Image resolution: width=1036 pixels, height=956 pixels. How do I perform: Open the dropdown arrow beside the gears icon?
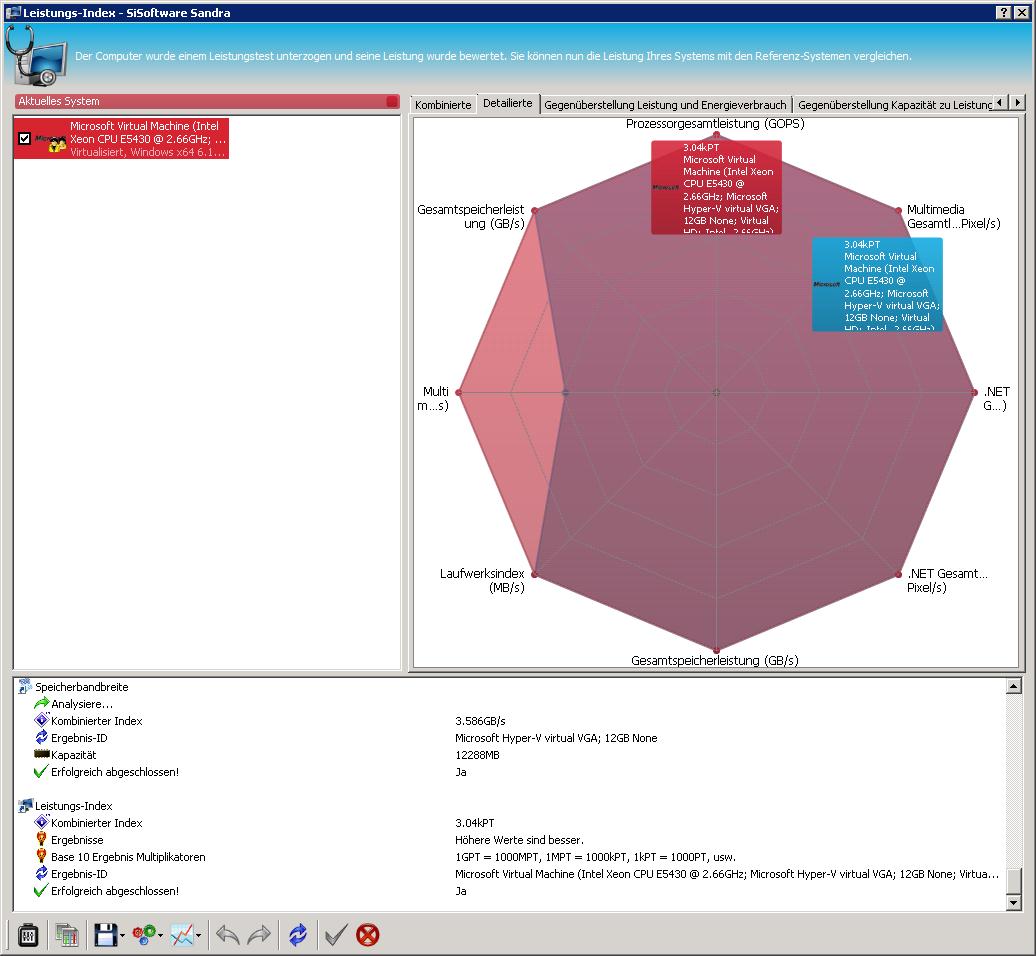(161, 936)
